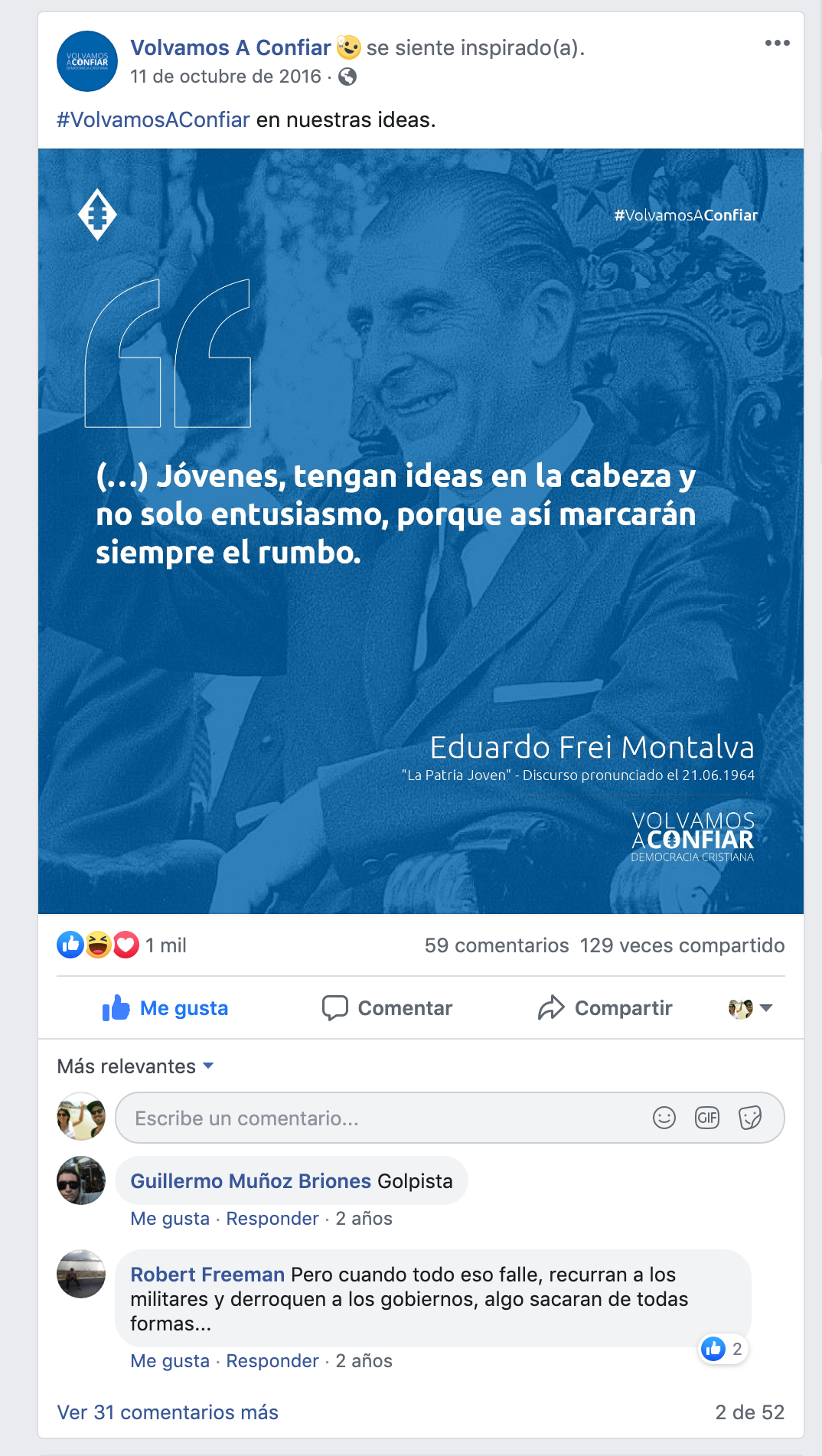Like Guillermo Muñoz Briones' comment
Viewport: 822px width, 1456px height.
pyautogui.click(x=170, y=1219)
